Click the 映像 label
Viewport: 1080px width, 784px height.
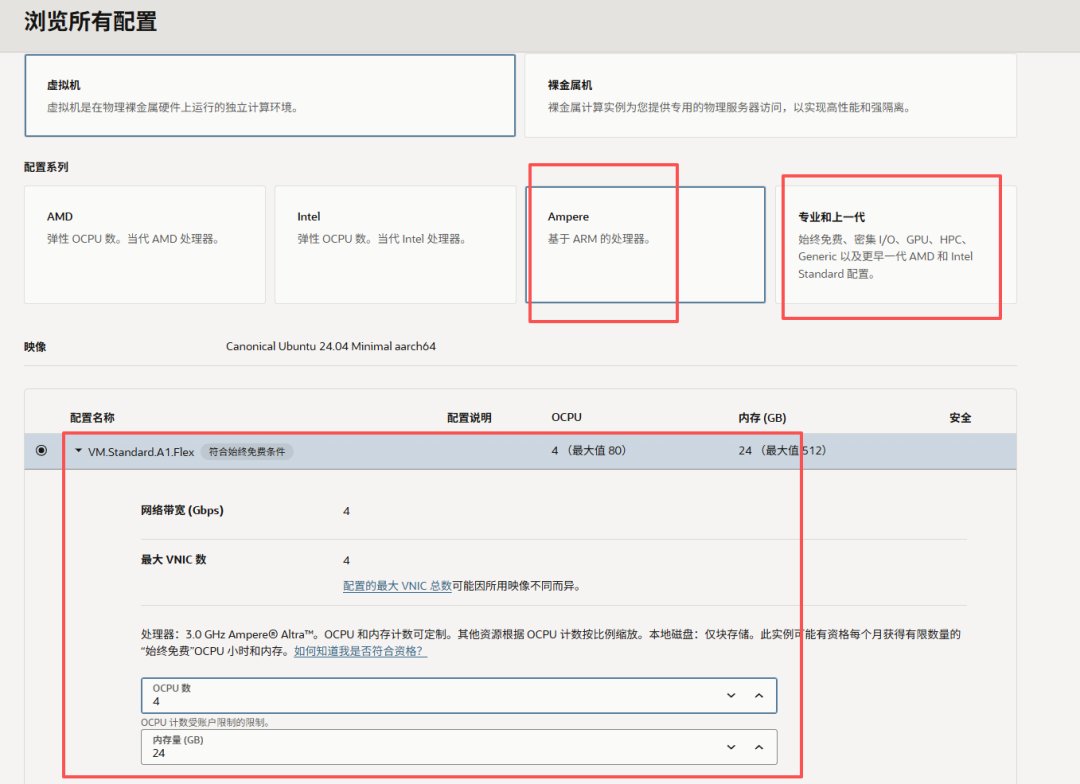click(x=35, y=347)
